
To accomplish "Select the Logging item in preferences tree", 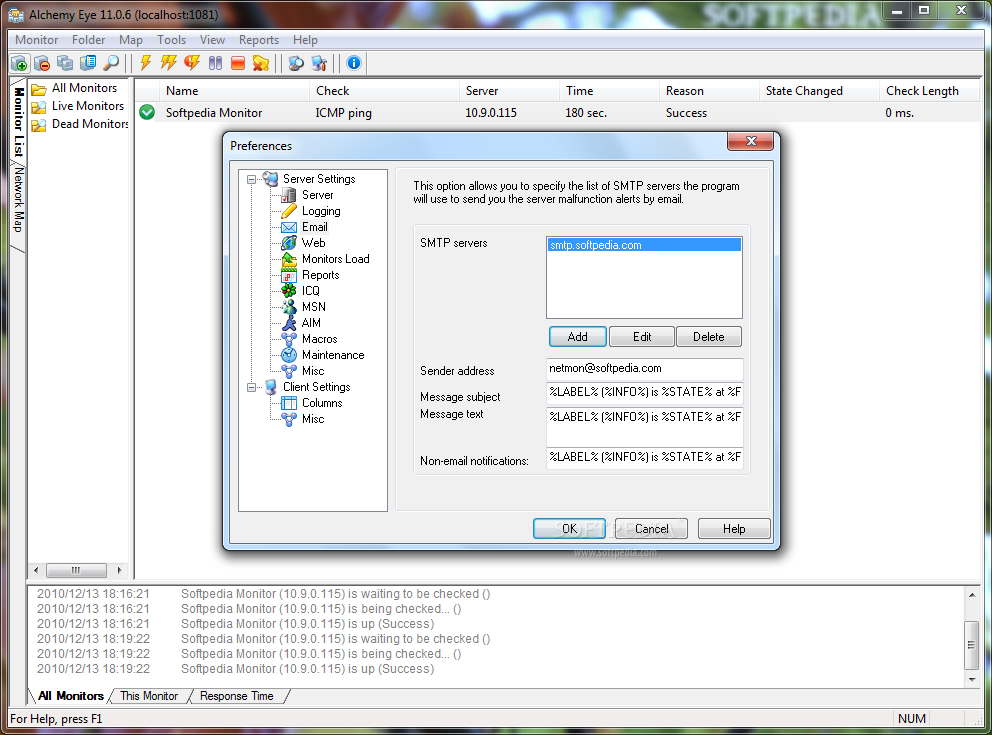I will (x=321, y=211).
